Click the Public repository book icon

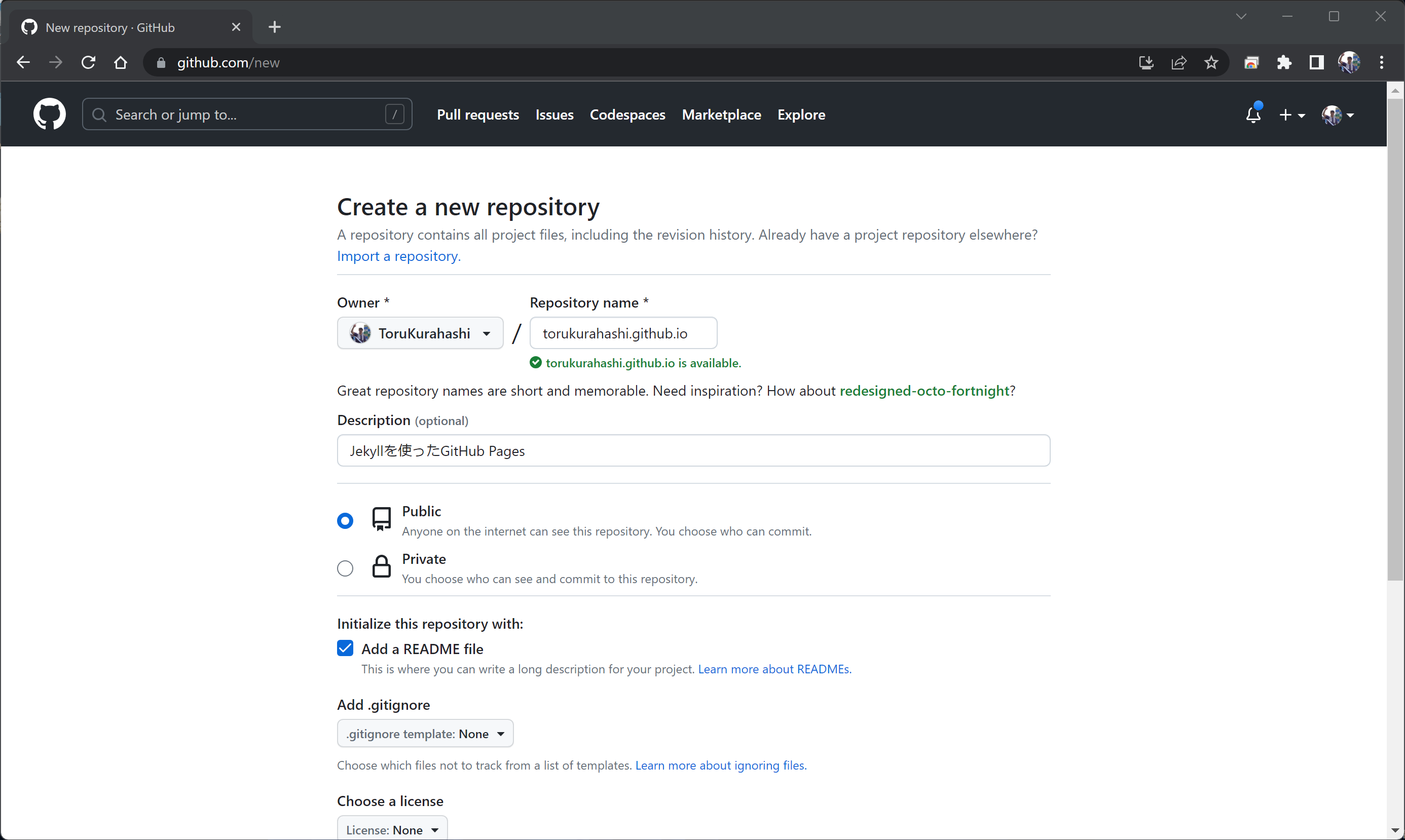[x=382, y=518]
